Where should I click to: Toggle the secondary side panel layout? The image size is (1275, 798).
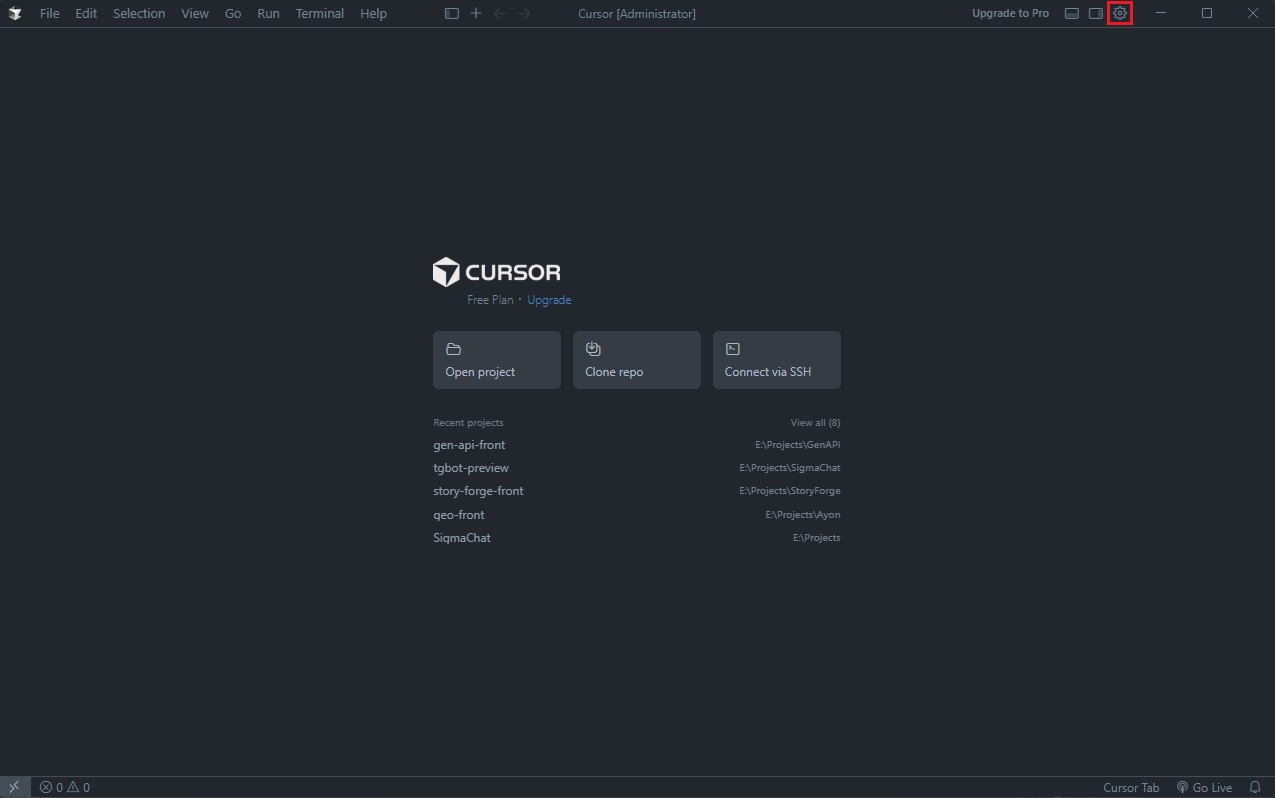click(1095, 13)
